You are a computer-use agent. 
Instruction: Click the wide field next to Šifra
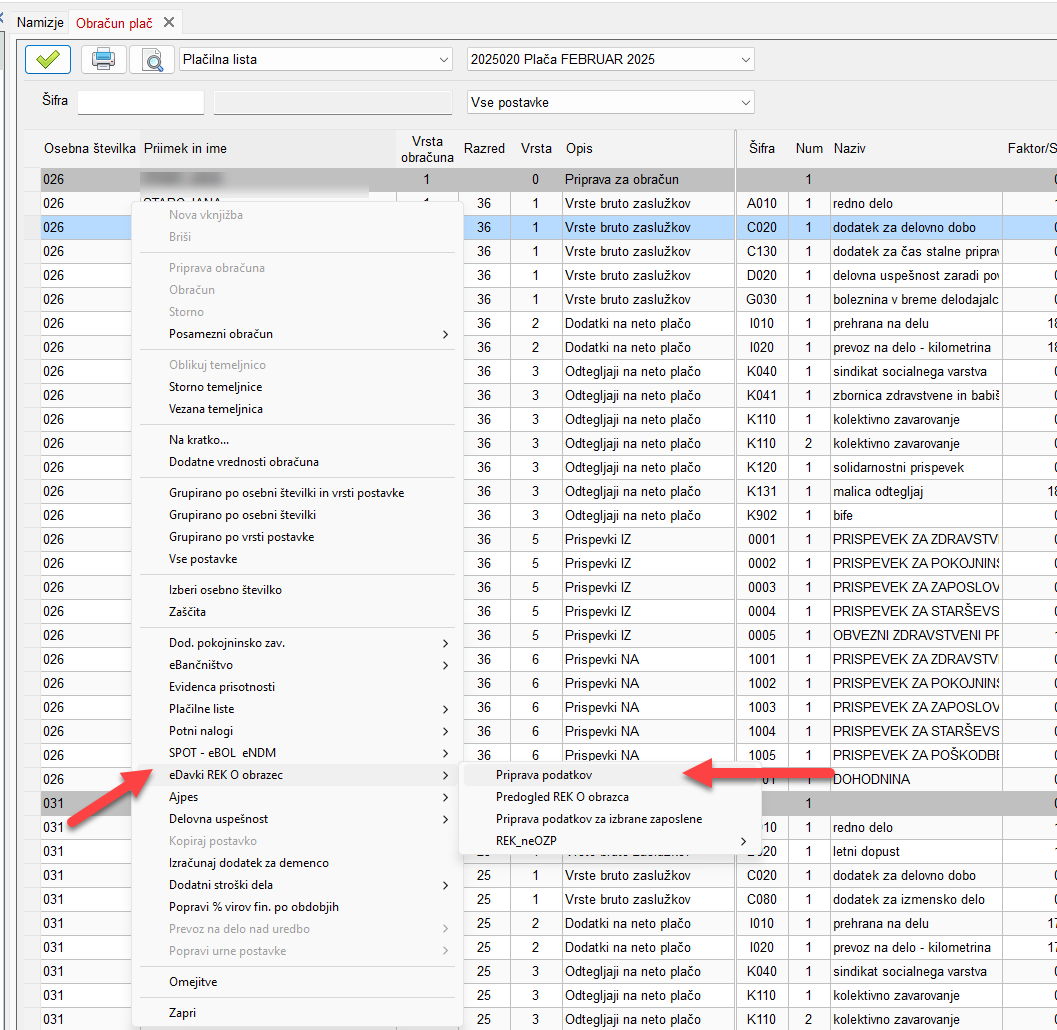(333, 102)
